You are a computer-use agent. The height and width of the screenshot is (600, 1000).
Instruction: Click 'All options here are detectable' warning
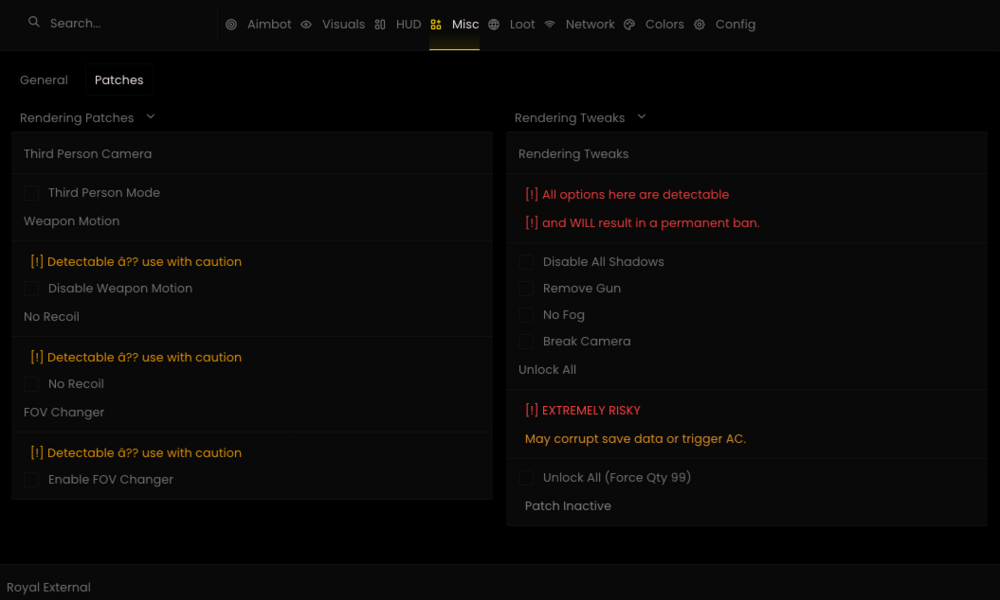(x=627, y=194)
